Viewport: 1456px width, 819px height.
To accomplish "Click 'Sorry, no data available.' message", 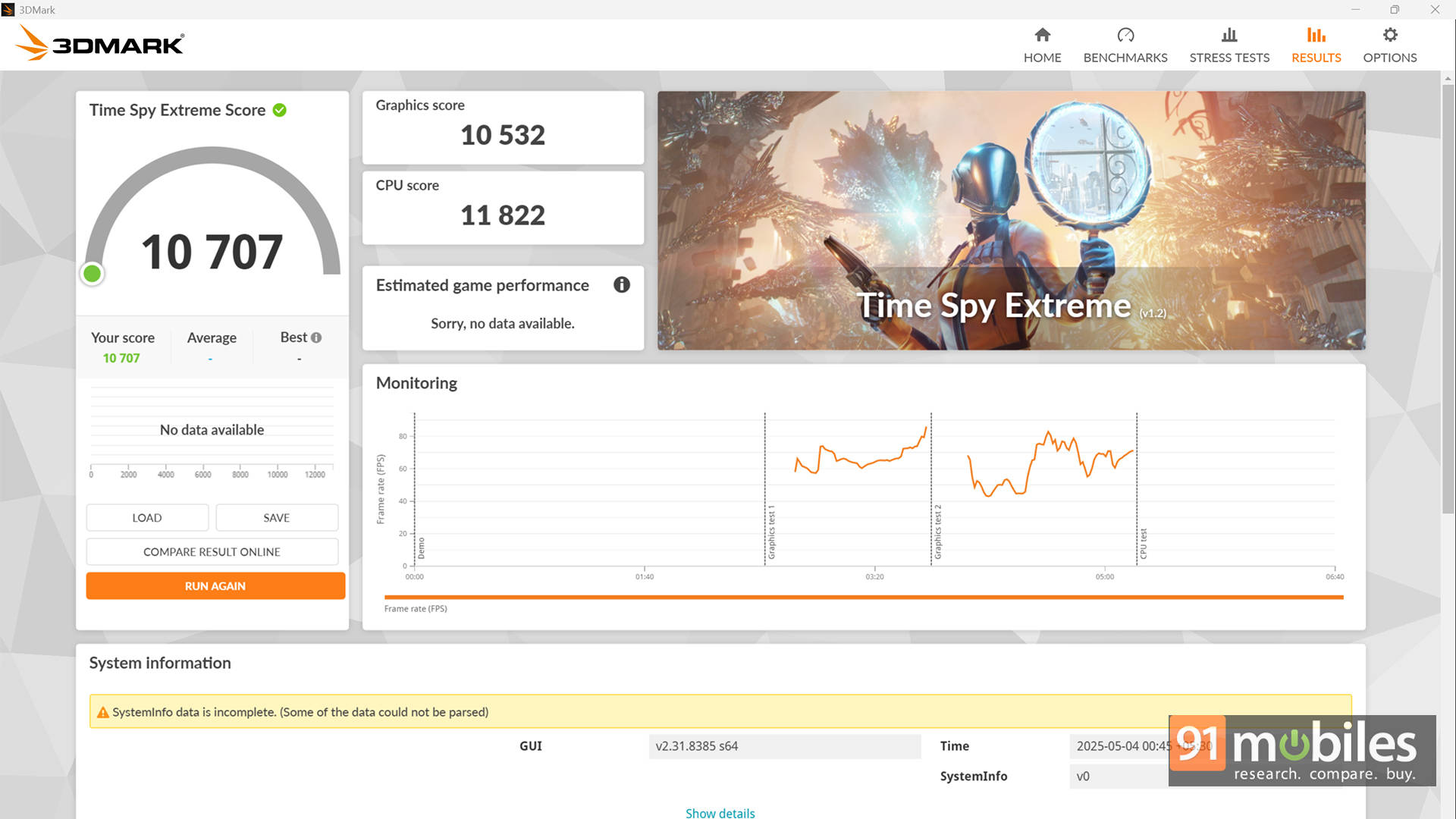I will [x=503, y=323].
